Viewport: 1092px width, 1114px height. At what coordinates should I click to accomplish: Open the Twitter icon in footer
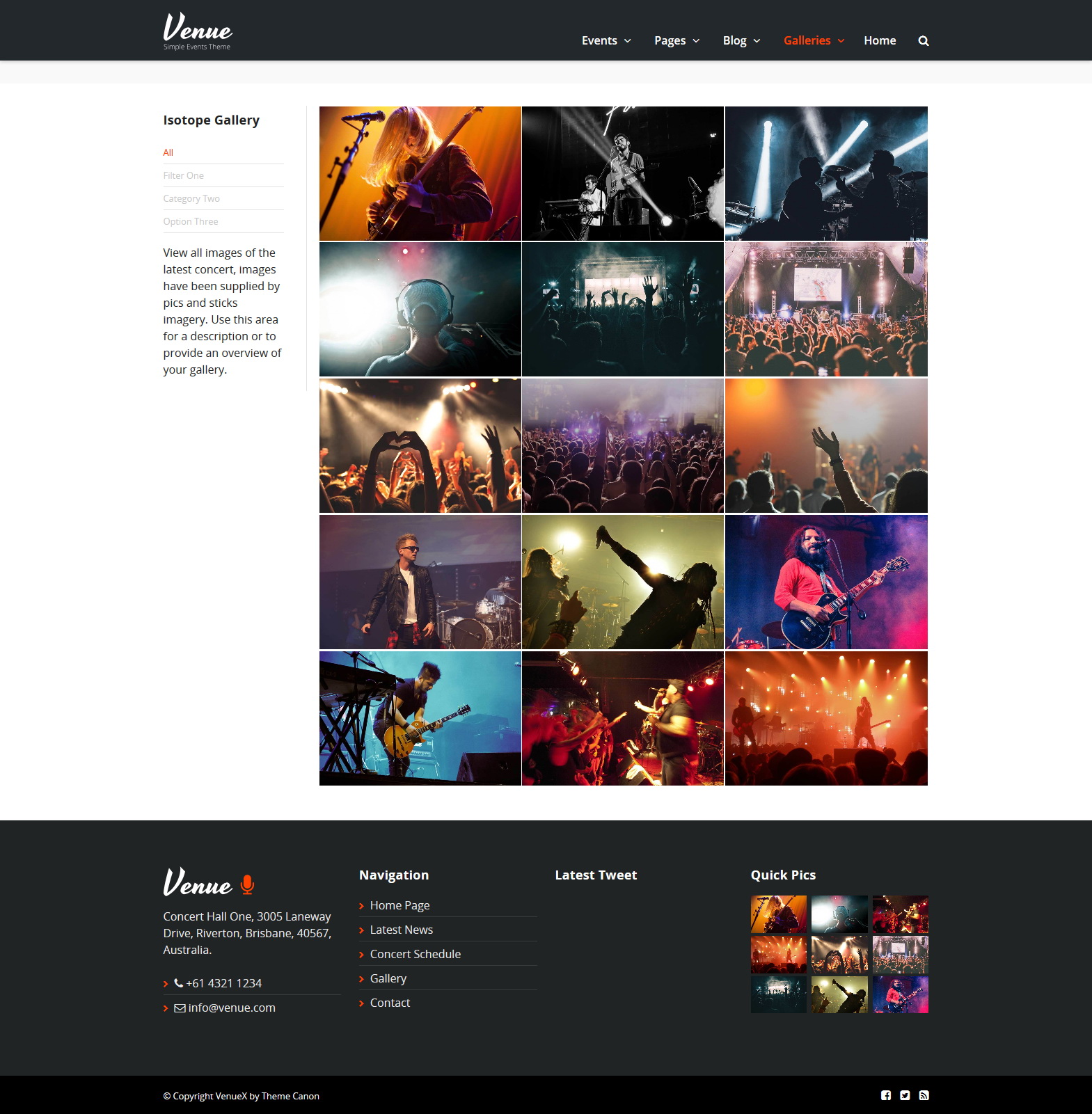tap(905, 1095)
